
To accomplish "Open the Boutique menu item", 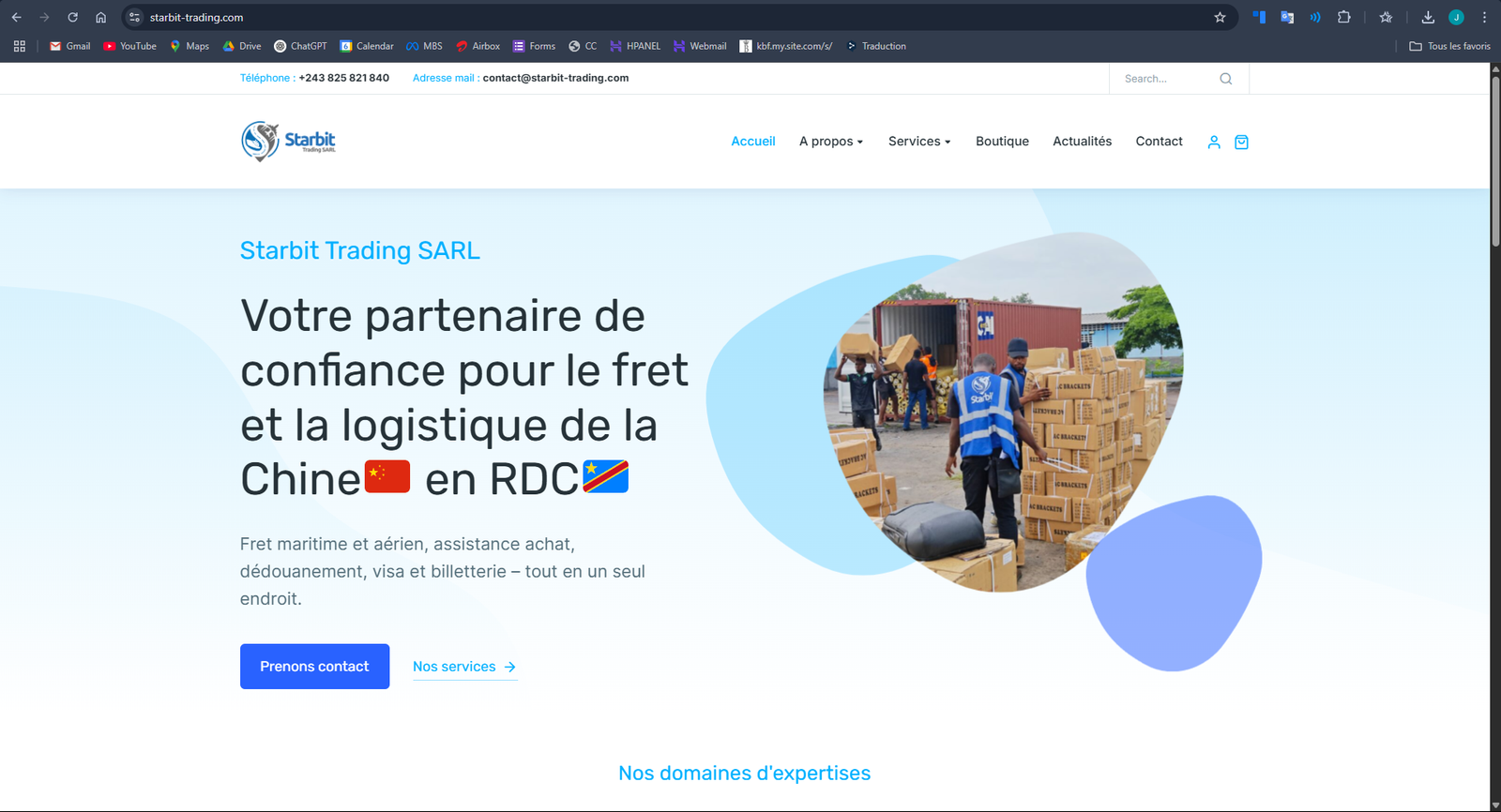I will [x=1002, y=142].
